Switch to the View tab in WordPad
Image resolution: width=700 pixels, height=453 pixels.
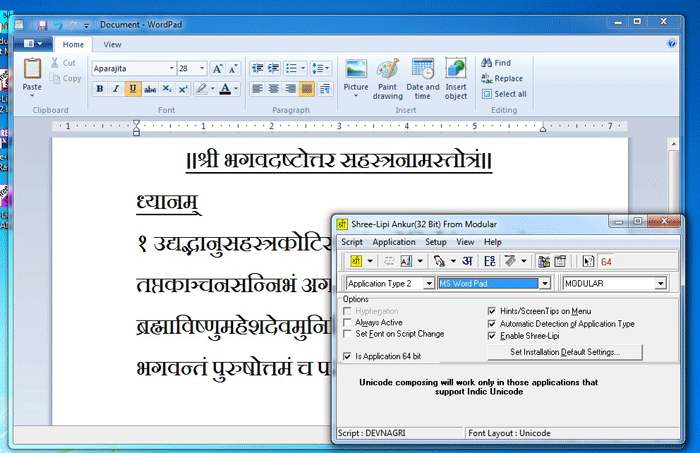click(x=112, y=45)
